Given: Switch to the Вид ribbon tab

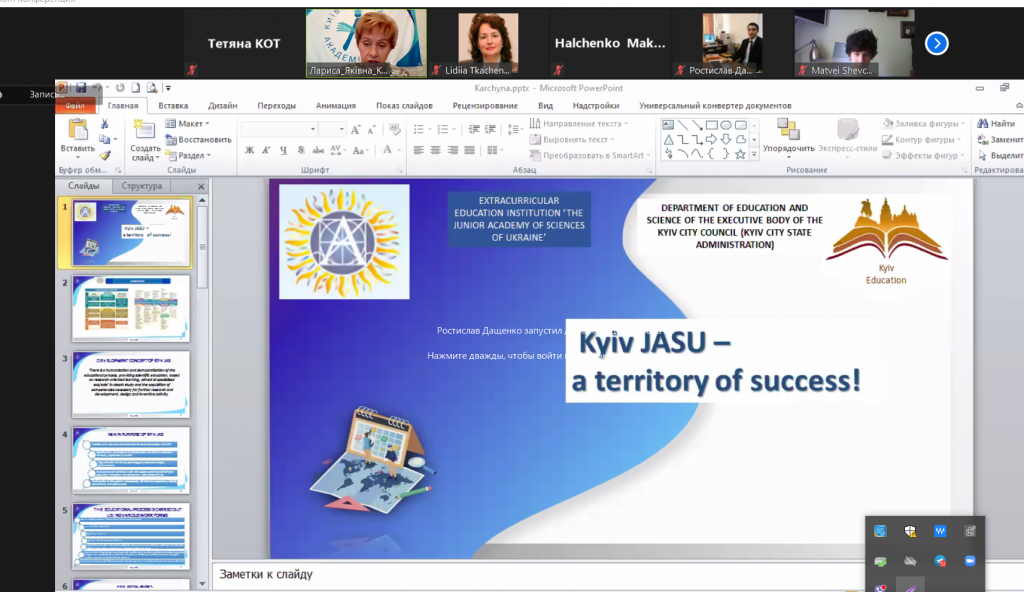Looking at the screenshot, I should click(545, 105).
